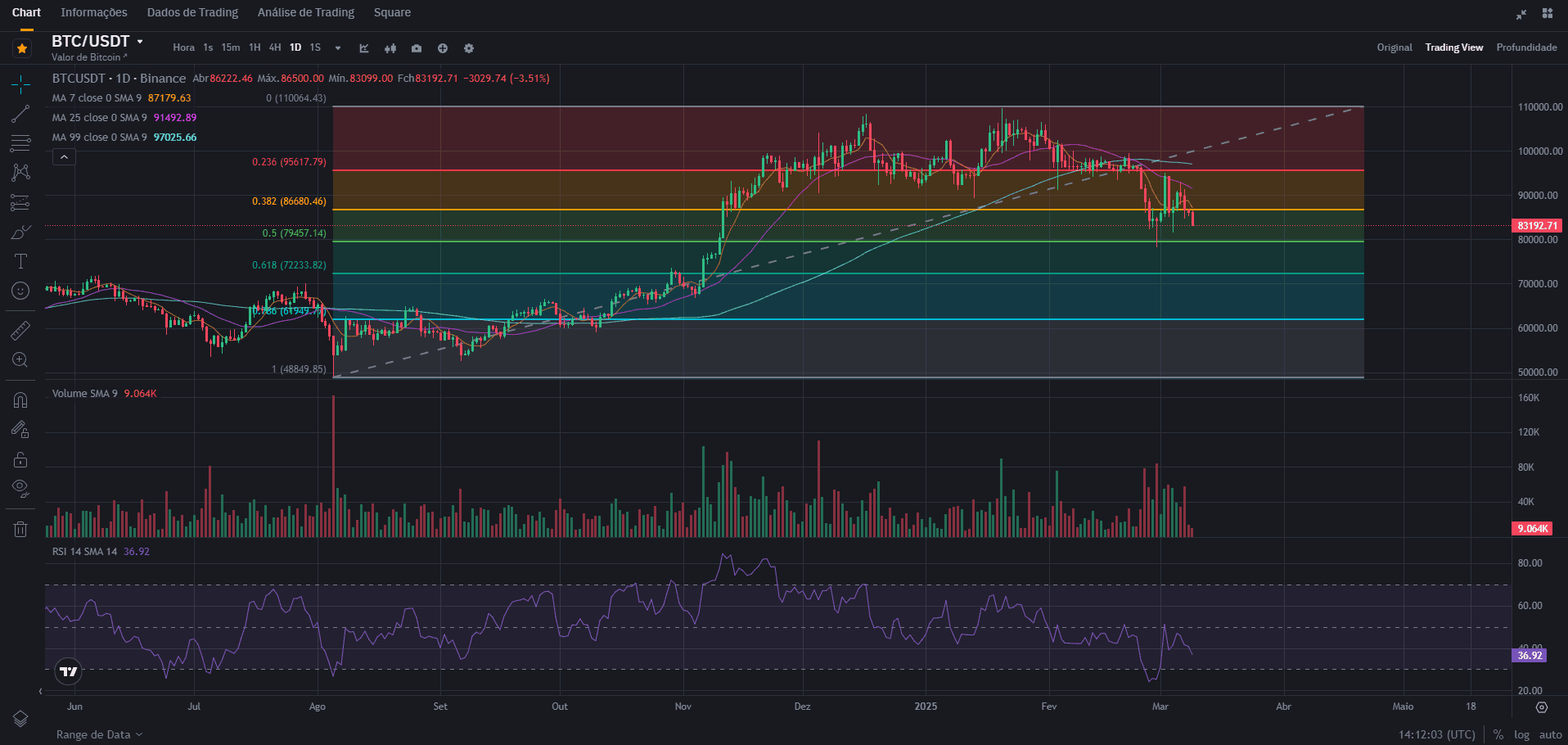Select the text annotation tool
This screenshot has width=1568, height=745.
(x=21, y=261)
